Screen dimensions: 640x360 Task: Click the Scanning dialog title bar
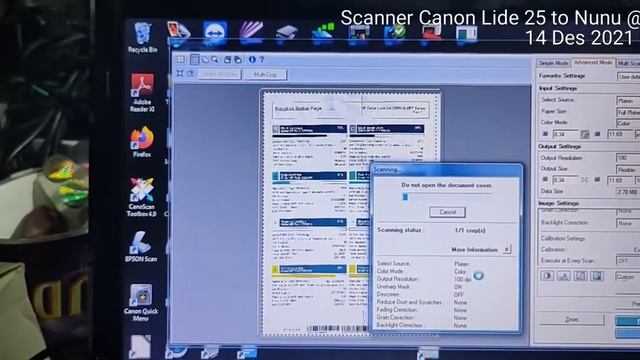click(x=446, y=169)
